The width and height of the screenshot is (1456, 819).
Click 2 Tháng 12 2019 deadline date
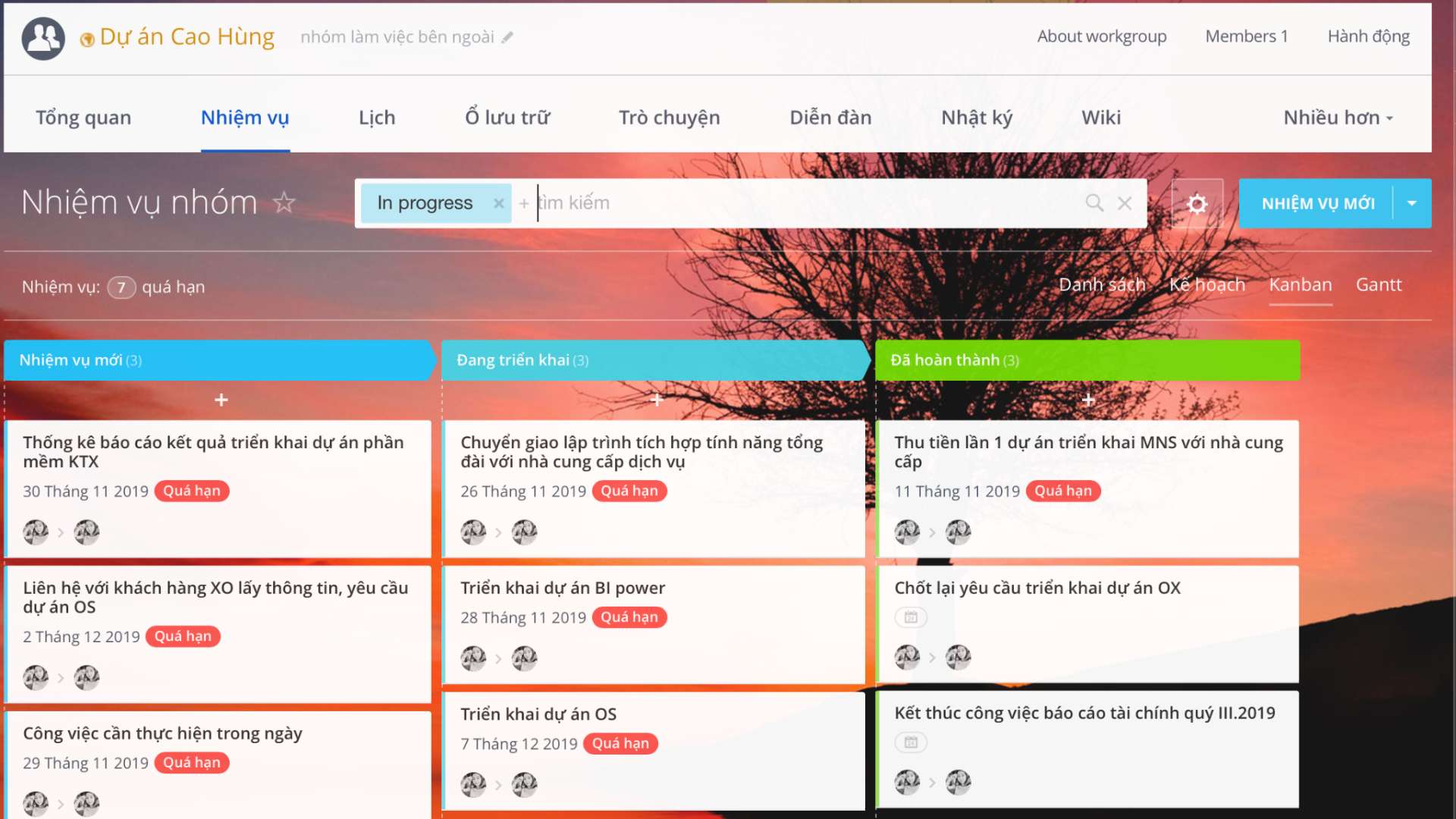[81, 637]
